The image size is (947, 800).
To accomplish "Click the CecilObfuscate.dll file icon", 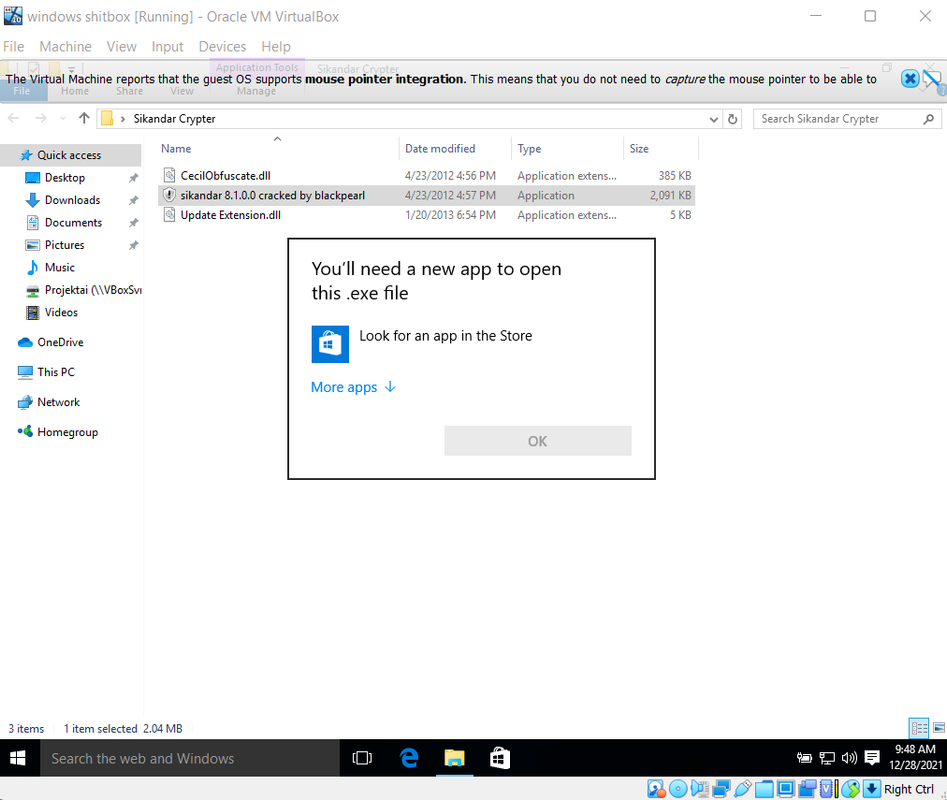I will 170,175.
